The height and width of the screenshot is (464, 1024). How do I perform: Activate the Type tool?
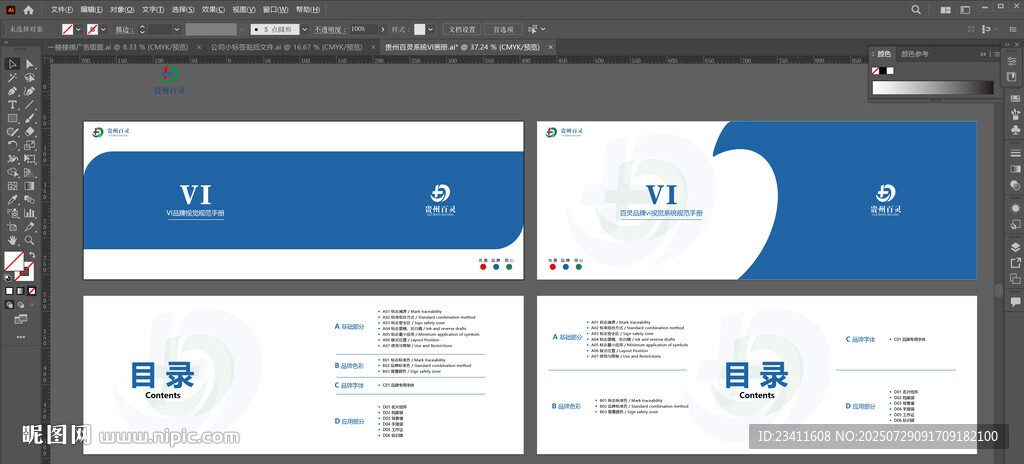coord(13,105)
